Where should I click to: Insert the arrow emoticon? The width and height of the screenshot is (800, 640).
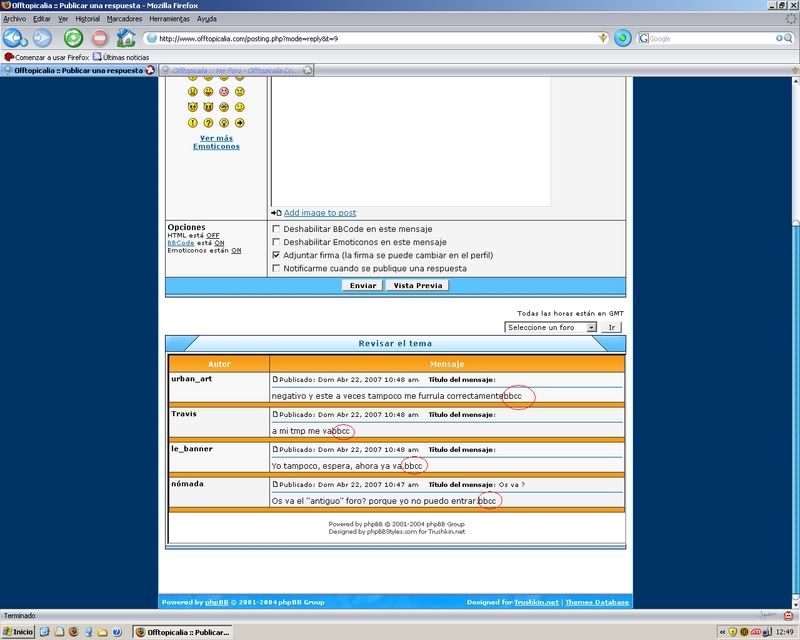(240, 123)
